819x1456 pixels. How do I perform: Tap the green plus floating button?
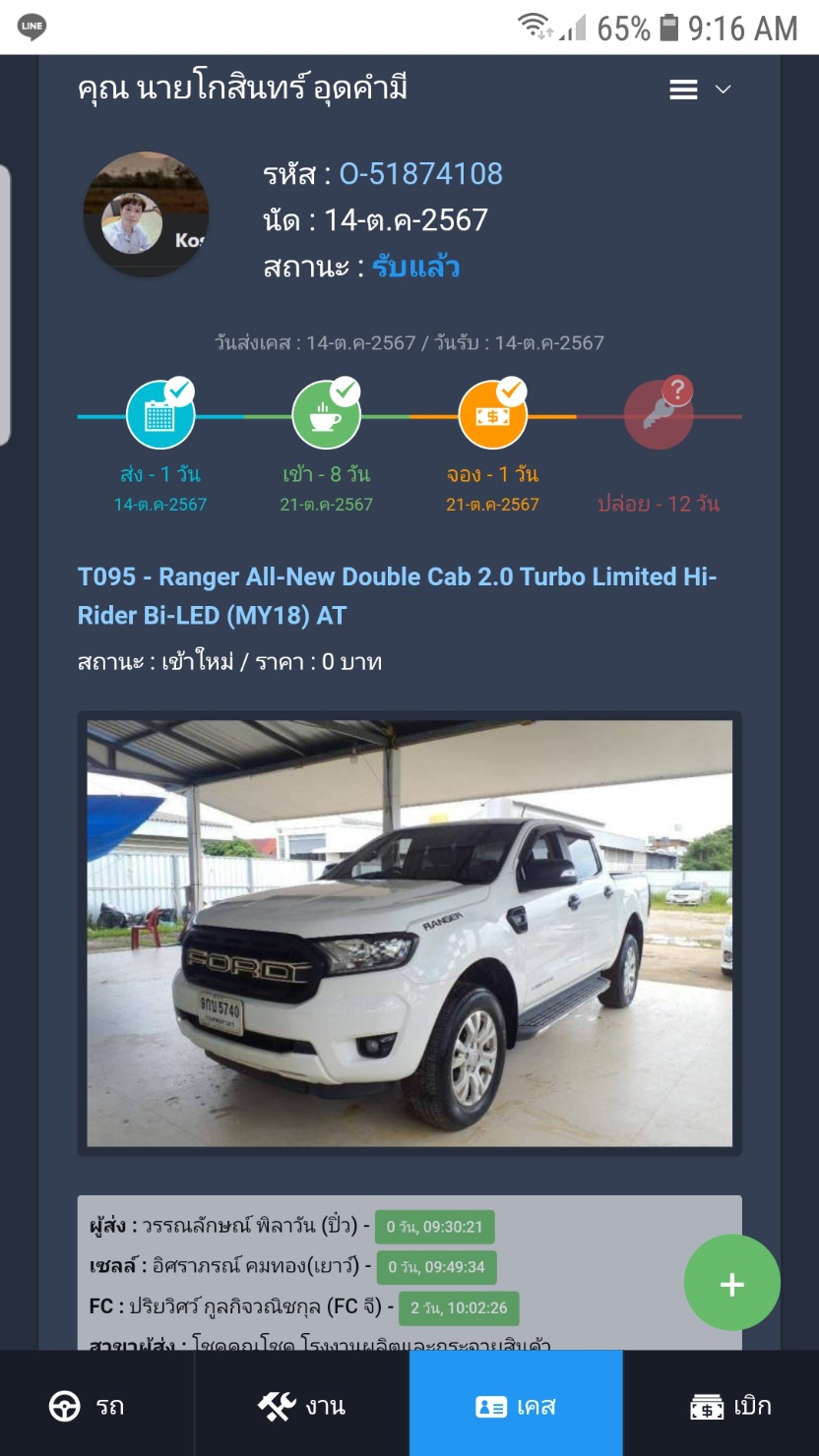pos(732,1284)
